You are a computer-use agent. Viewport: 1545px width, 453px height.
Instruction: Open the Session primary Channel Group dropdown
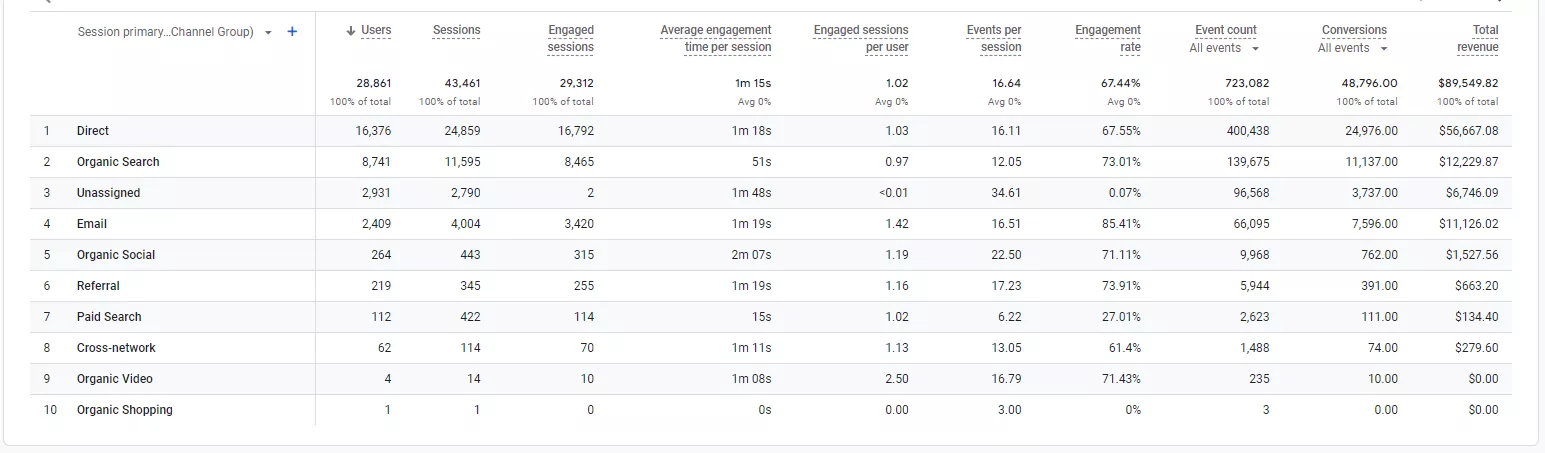175,32
